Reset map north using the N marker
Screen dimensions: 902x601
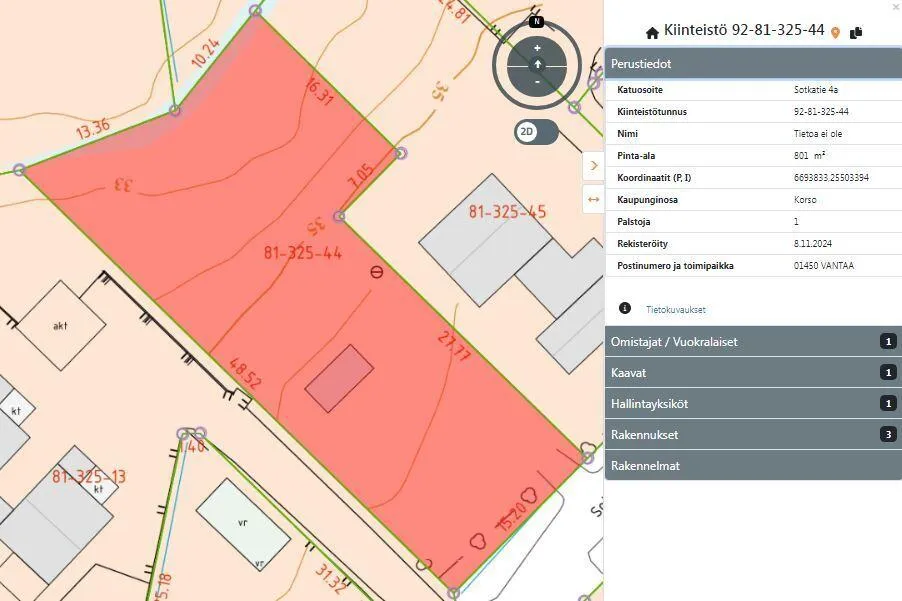click(536, 21)
